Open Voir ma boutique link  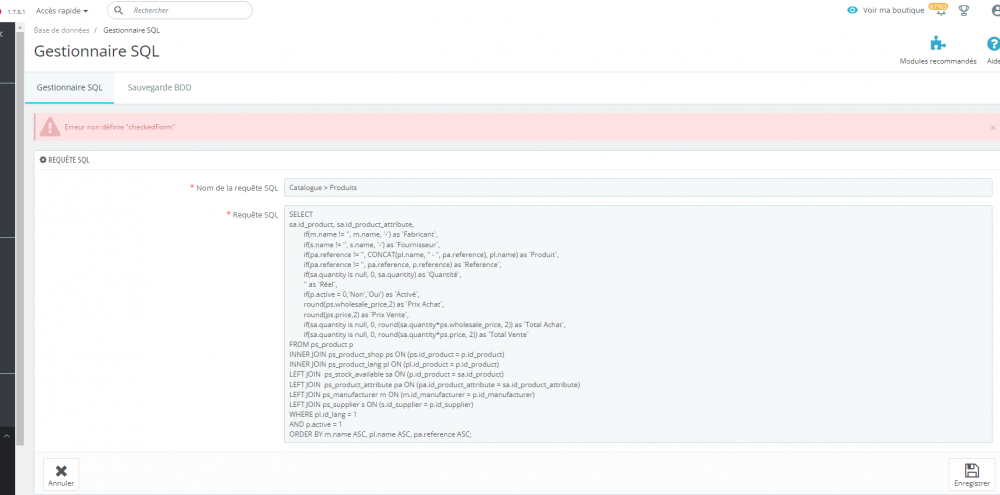pyautogui.click(x=893, y=10)
